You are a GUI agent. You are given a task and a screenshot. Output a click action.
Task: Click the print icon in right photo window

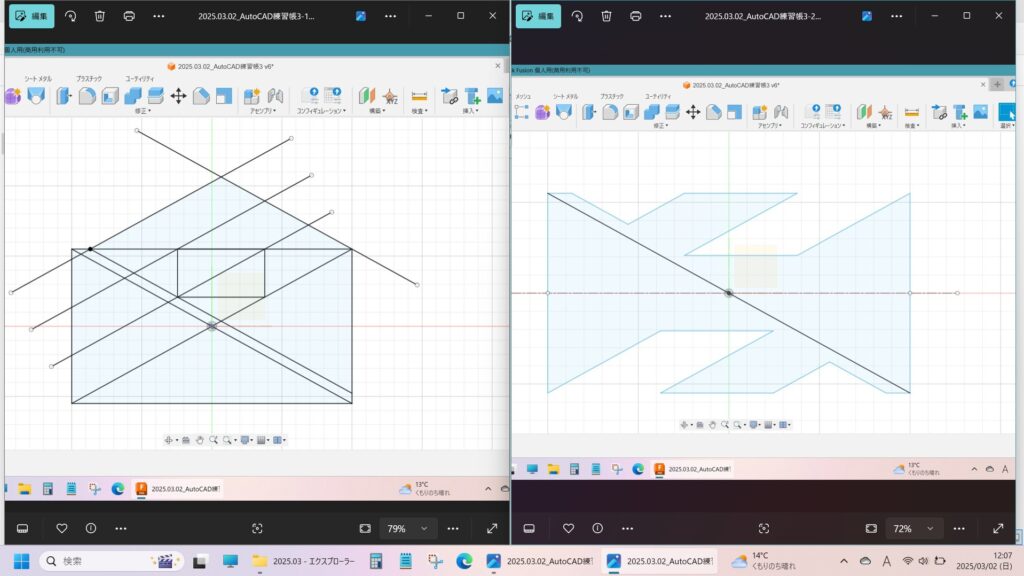tap(635, 16)
